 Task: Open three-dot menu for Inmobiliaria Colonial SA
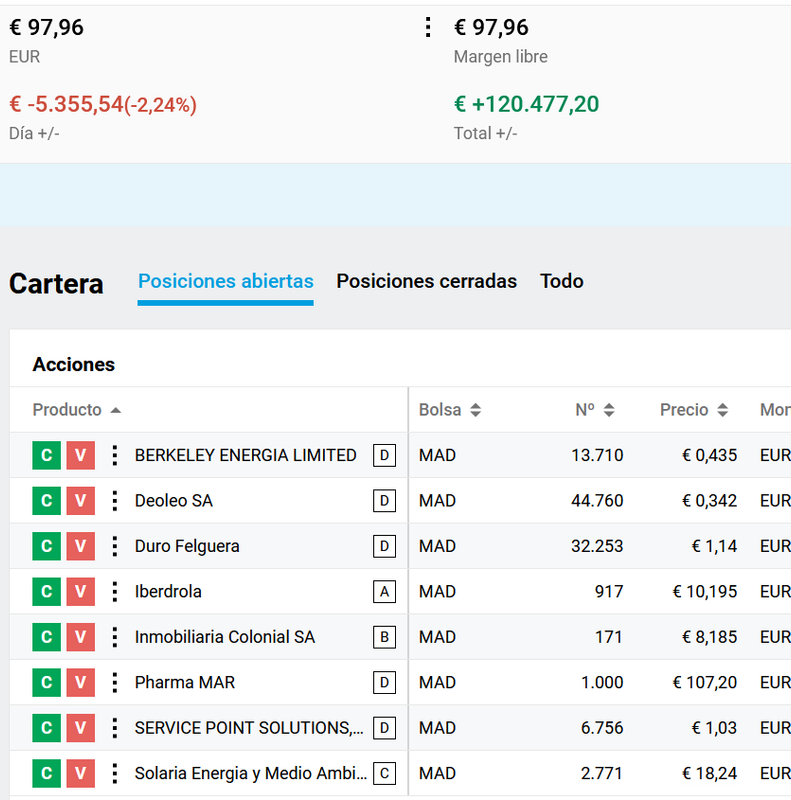[x=115, y=637]
